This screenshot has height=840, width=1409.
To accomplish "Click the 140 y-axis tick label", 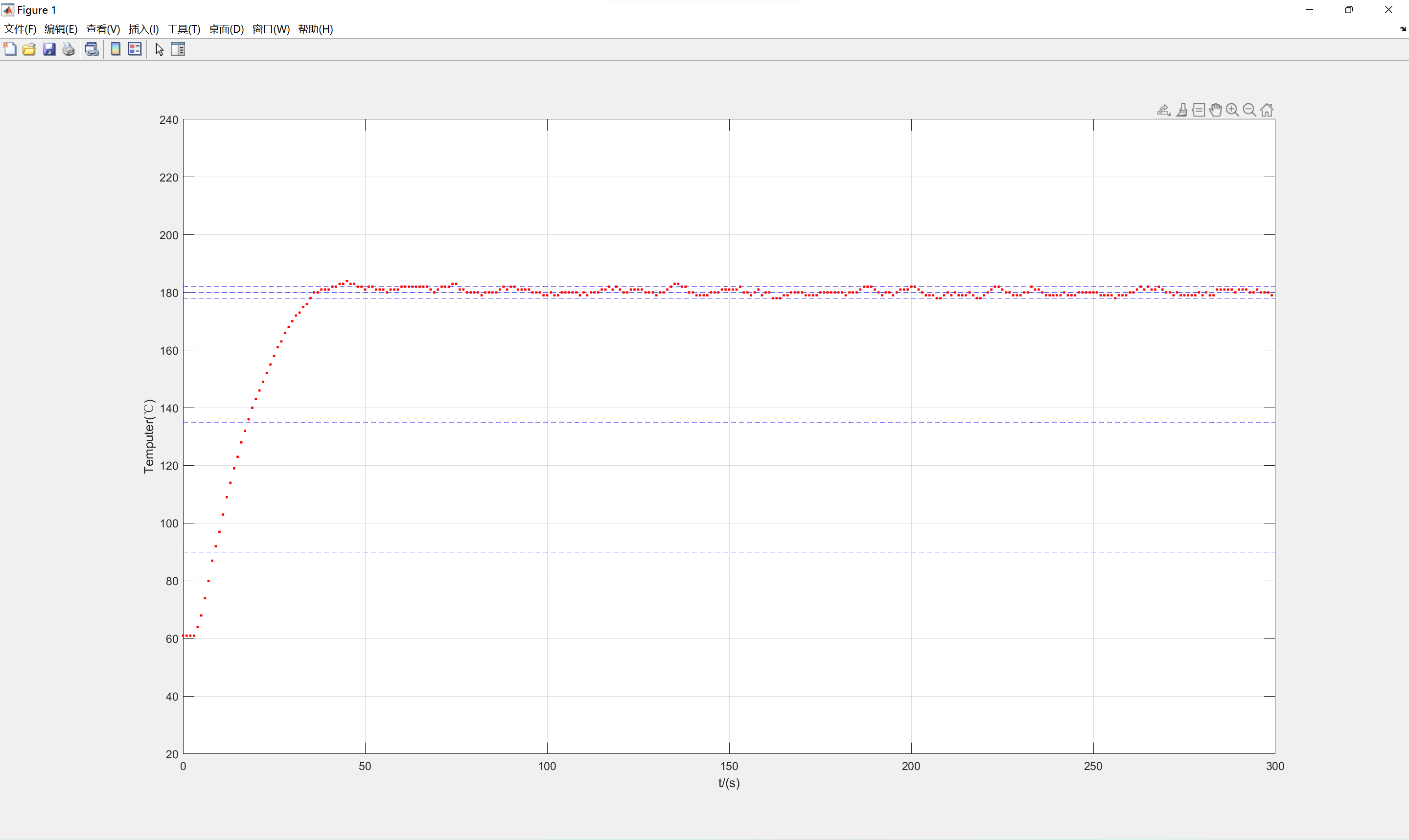I will (169, 408).
